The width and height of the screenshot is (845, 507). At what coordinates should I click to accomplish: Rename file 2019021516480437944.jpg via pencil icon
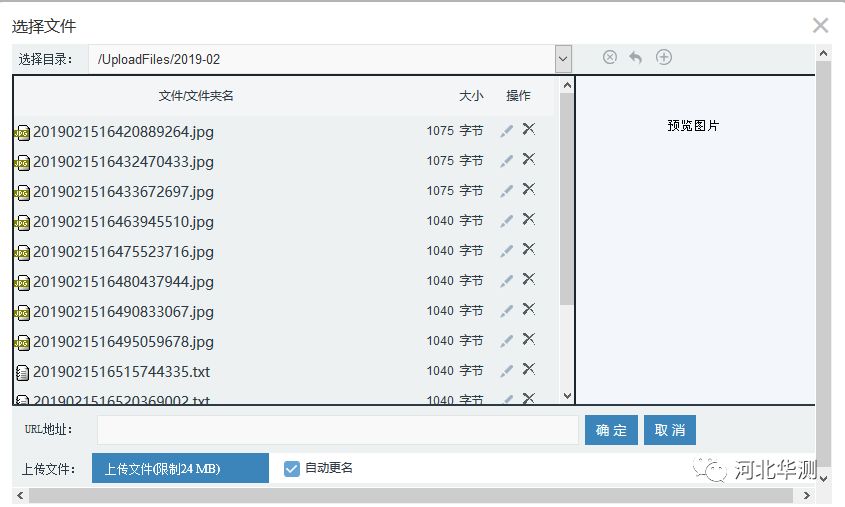tap(506, 281)
